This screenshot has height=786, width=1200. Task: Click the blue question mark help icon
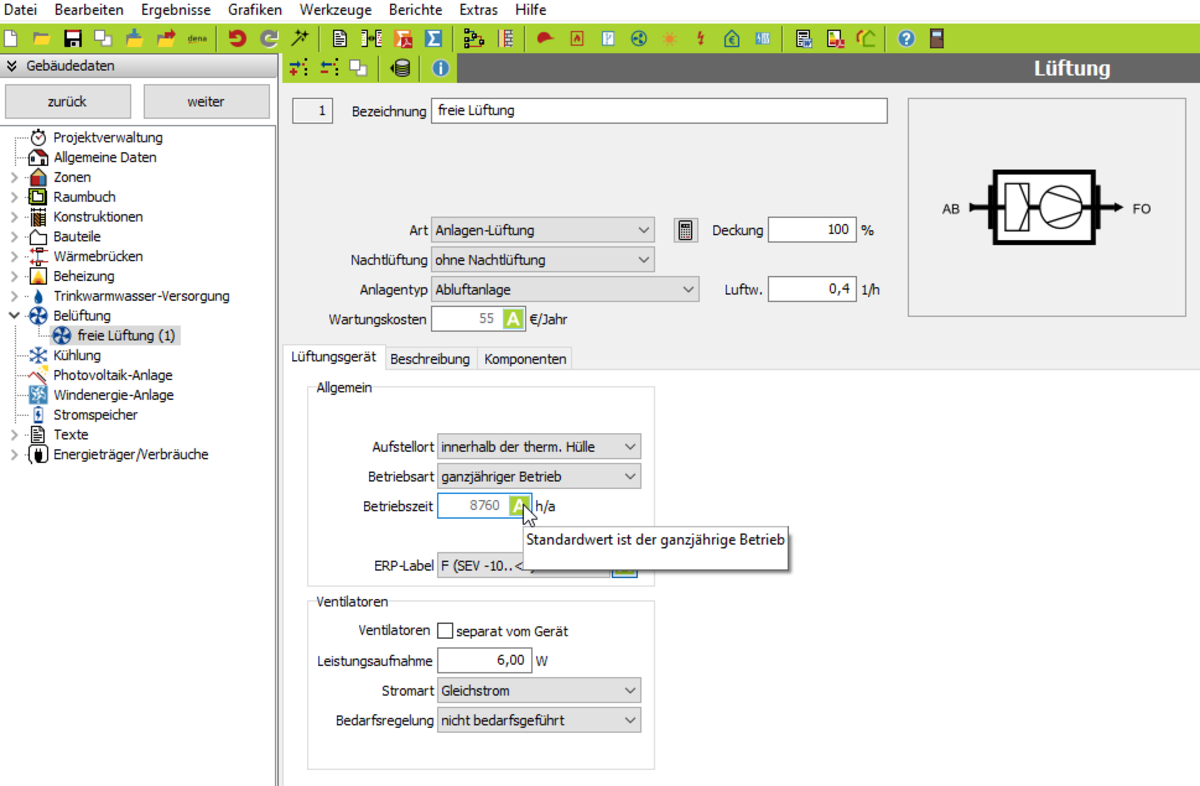(x=906, y=39)
